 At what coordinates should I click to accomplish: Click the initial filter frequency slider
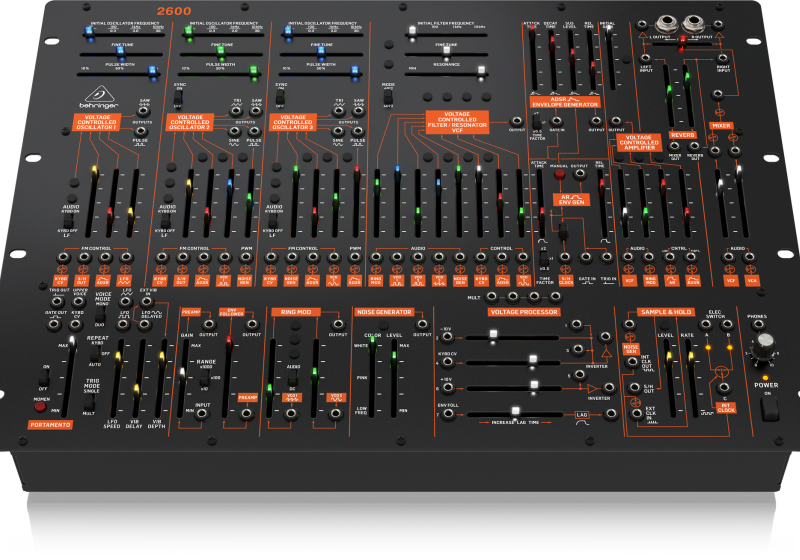446,33
